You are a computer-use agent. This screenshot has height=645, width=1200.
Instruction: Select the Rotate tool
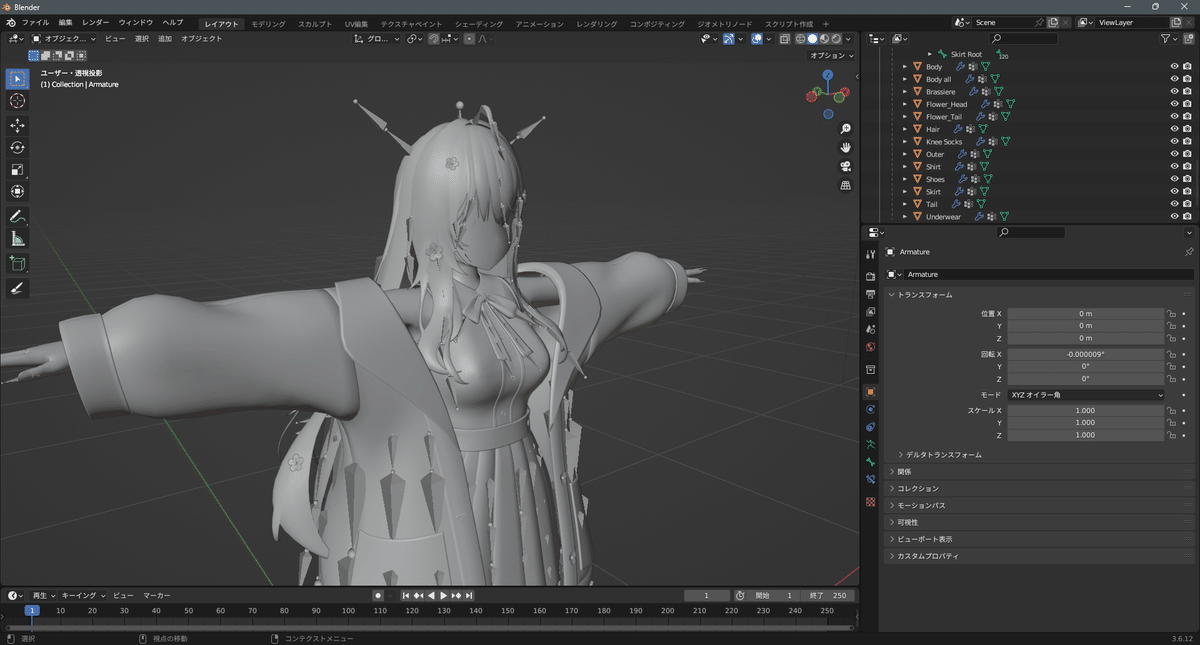tap(16, 146)
